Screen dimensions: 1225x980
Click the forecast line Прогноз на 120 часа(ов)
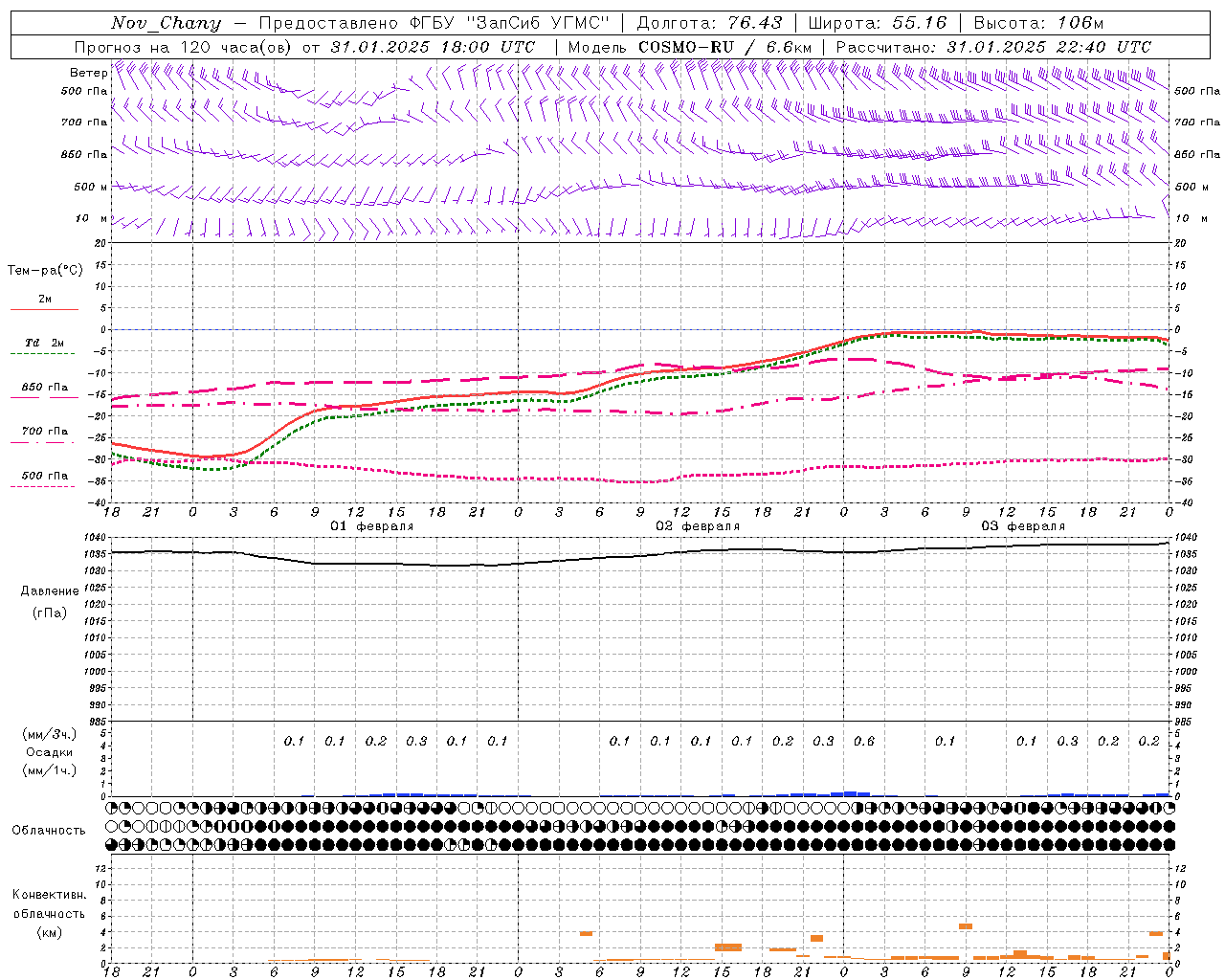coord(184,47)
